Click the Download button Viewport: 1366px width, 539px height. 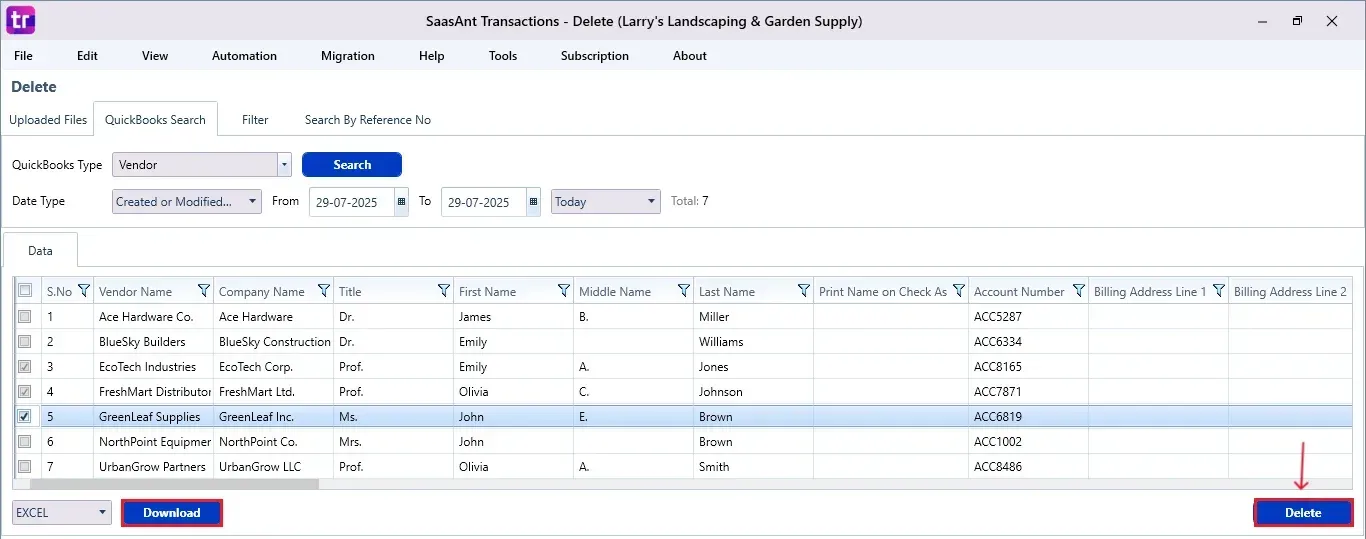(x=172, y=513)
